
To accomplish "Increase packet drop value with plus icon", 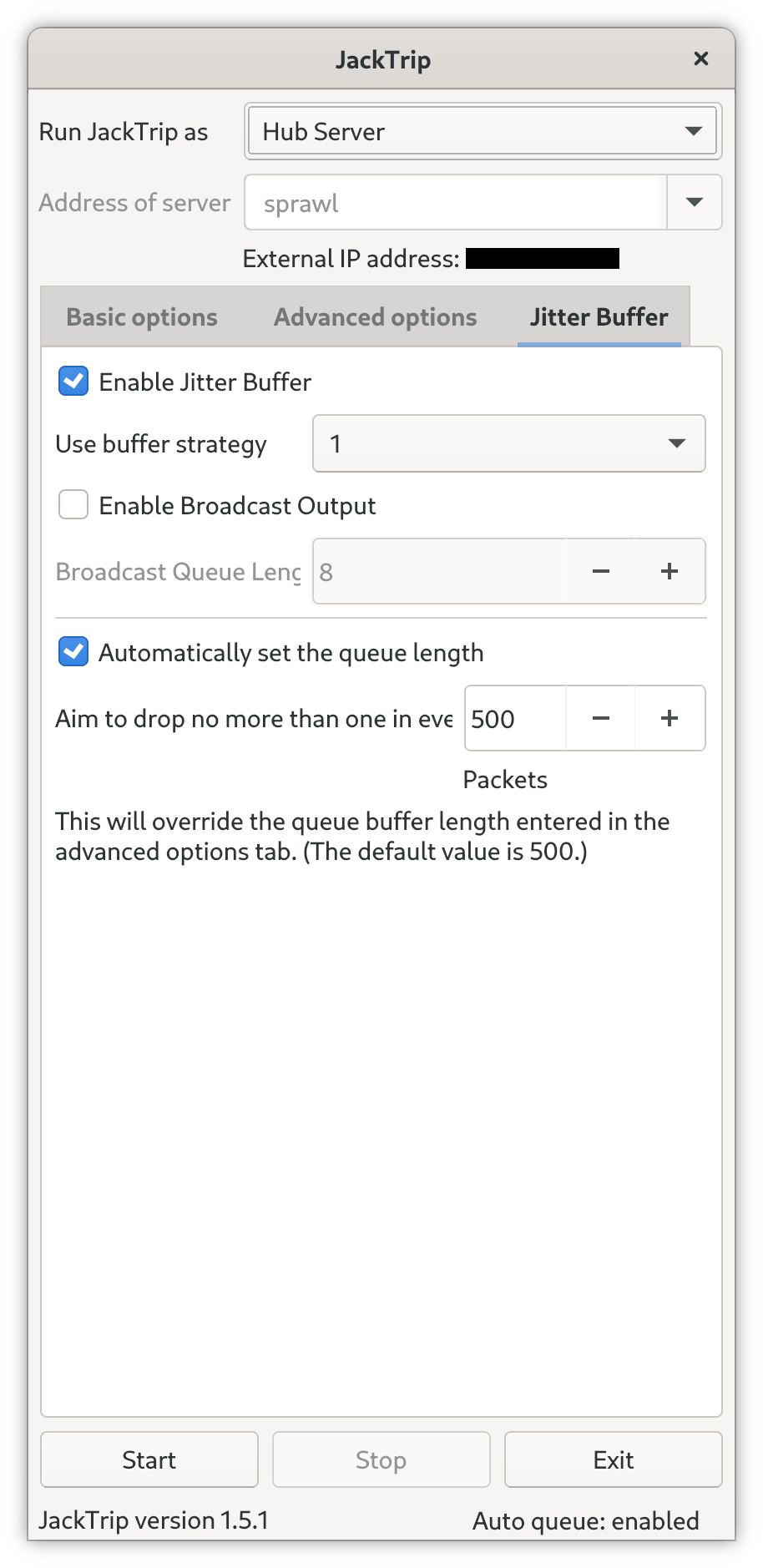I will 670,719.
